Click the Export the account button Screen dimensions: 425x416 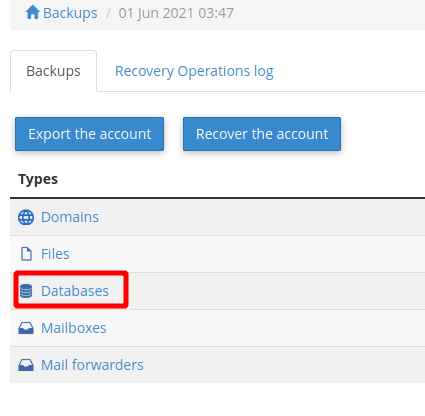[89, 134]
